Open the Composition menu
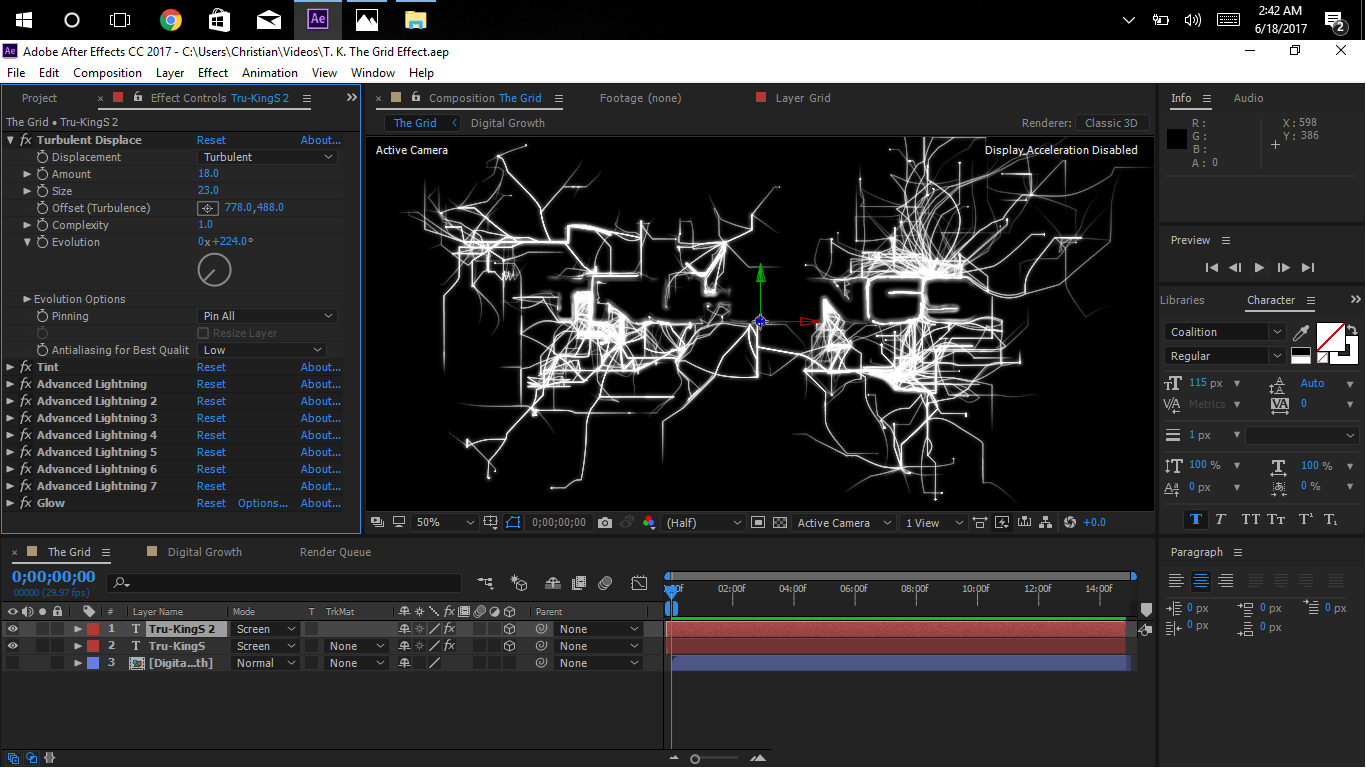The width and height of the screenshot is (1366, 768). click(107, 73)
